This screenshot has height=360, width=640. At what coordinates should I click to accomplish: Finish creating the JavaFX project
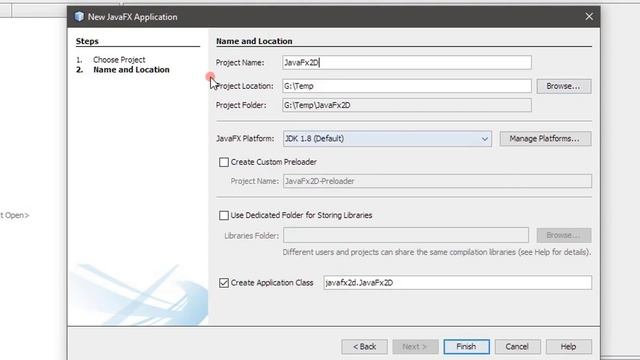467,347
